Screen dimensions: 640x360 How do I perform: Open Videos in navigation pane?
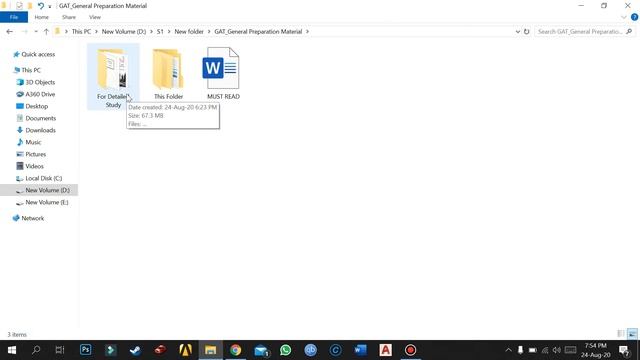click(34, 166)
